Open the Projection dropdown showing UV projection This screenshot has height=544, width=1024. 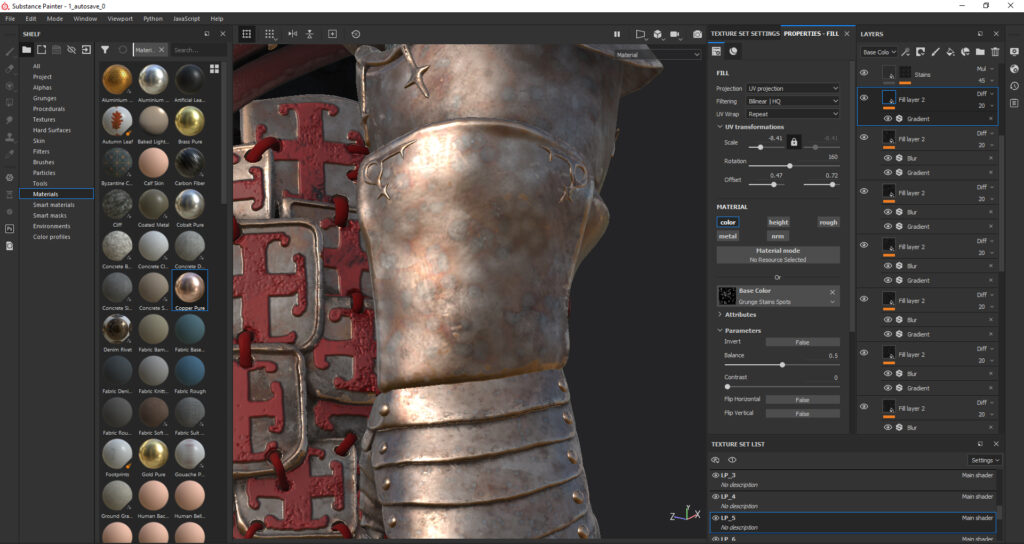[x=792, y=88]
